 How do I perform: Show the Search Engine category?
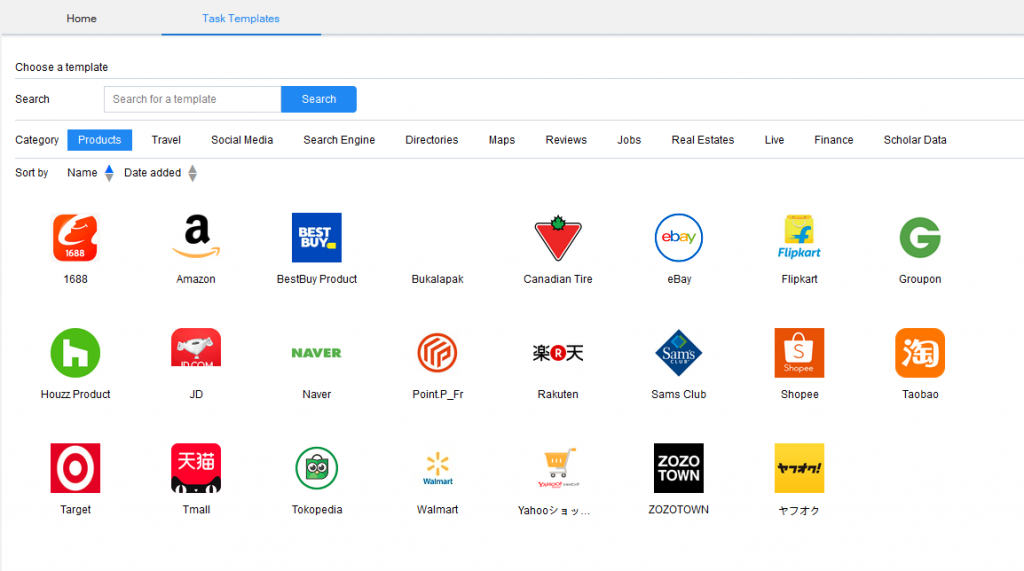pos(339,140)
